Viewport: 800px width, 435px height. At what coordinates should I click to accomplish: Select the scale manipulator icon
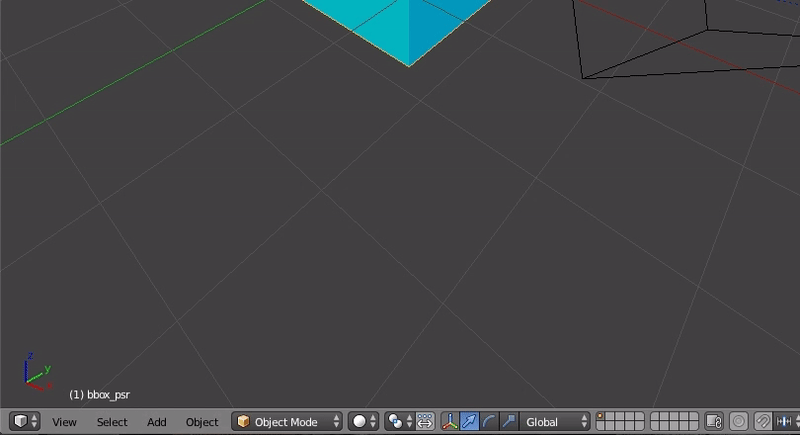coord(508,422)
